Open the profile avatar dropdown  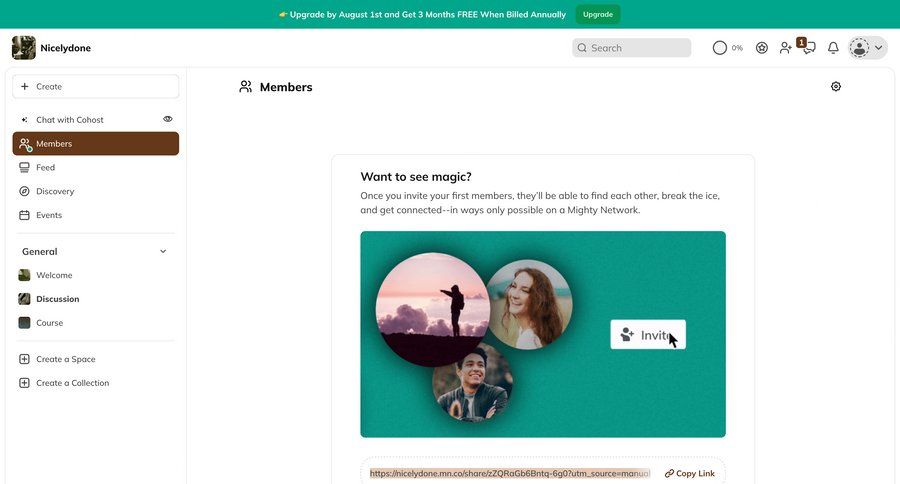pyautogui.click(x=868, y=48)
